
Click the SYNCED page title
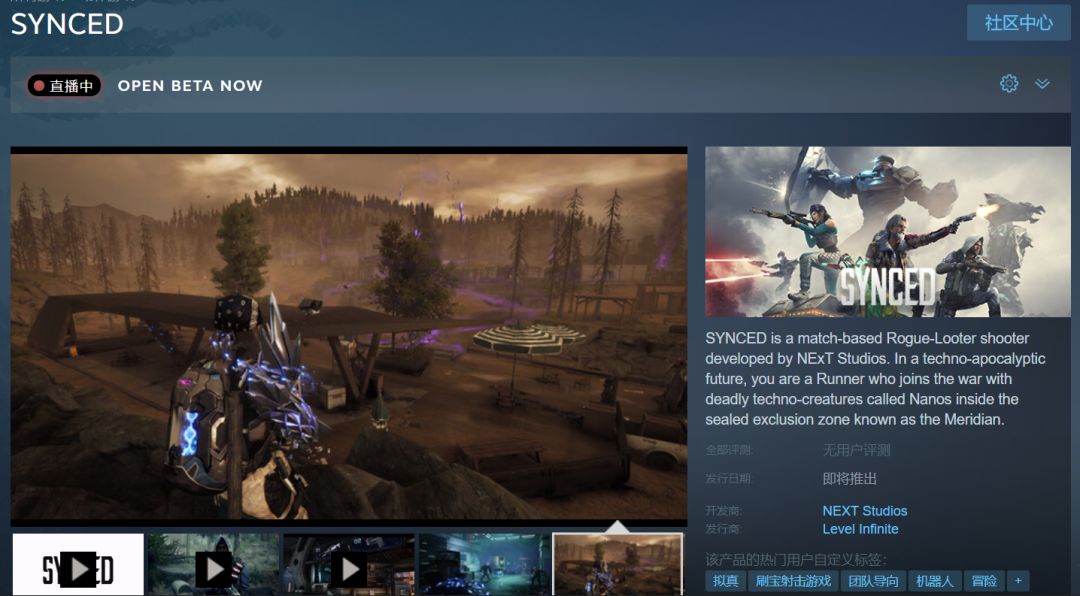(67, 25)
